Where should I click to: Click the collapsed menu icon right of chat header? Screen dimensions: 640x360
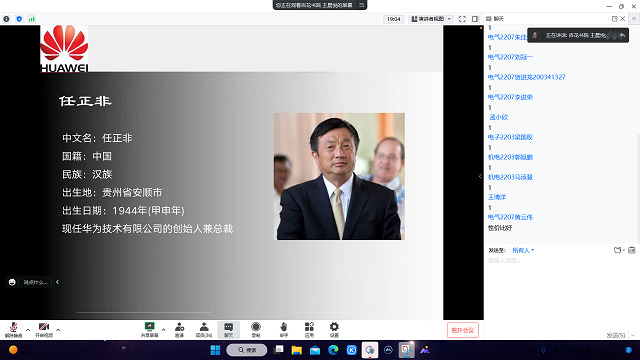(x=634, y=19)
